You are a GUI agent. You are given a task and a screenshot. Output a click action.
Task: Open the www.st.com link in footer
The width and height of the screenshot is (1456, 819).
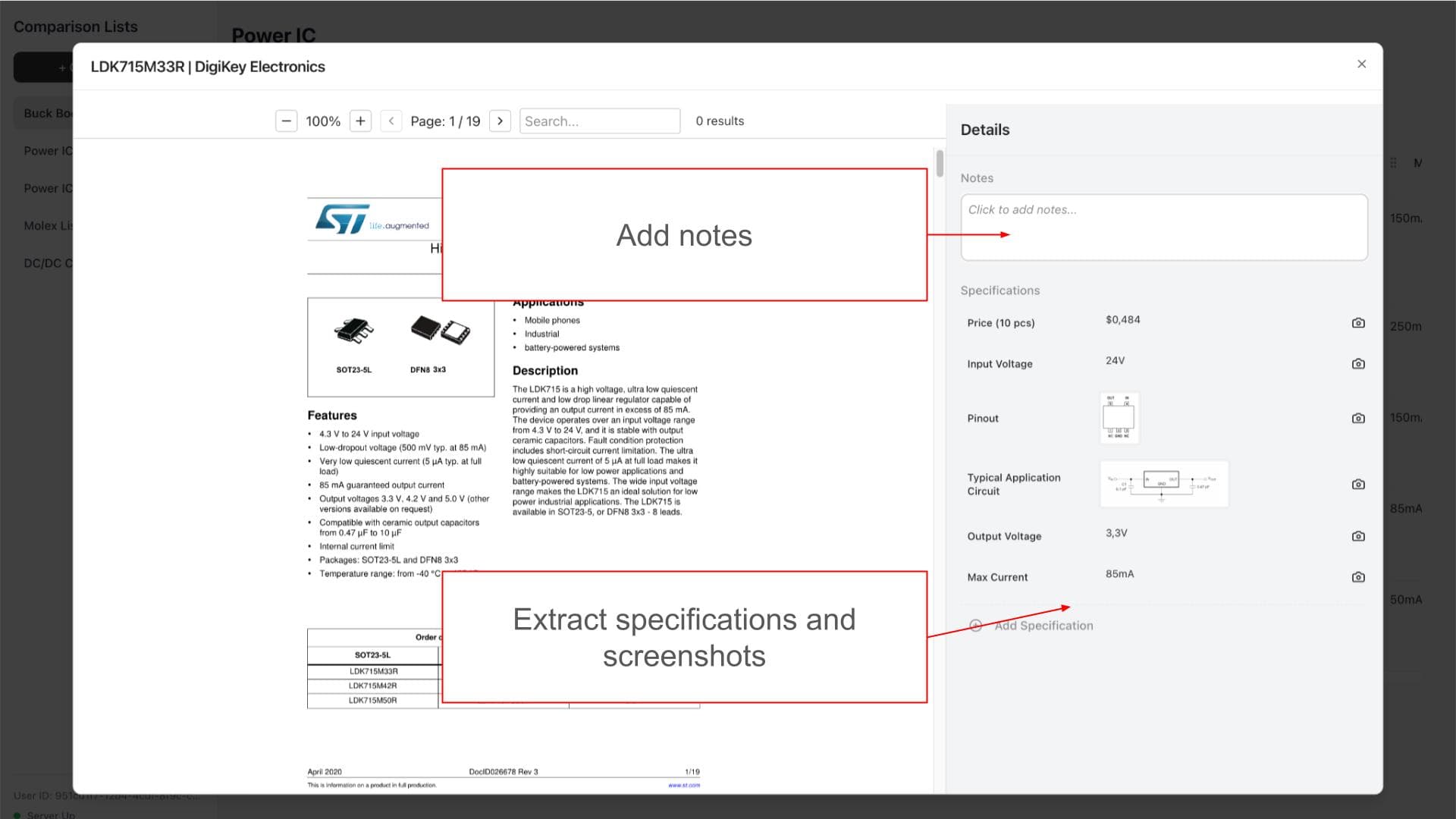click(x=683, y=786)
